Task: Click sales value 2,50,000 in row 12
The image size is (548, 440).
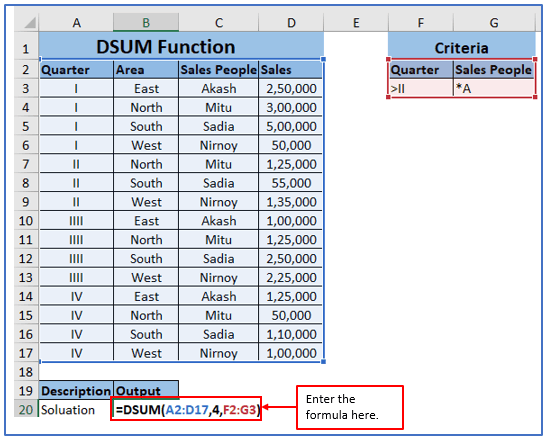Action: click(x=291, y=258)
